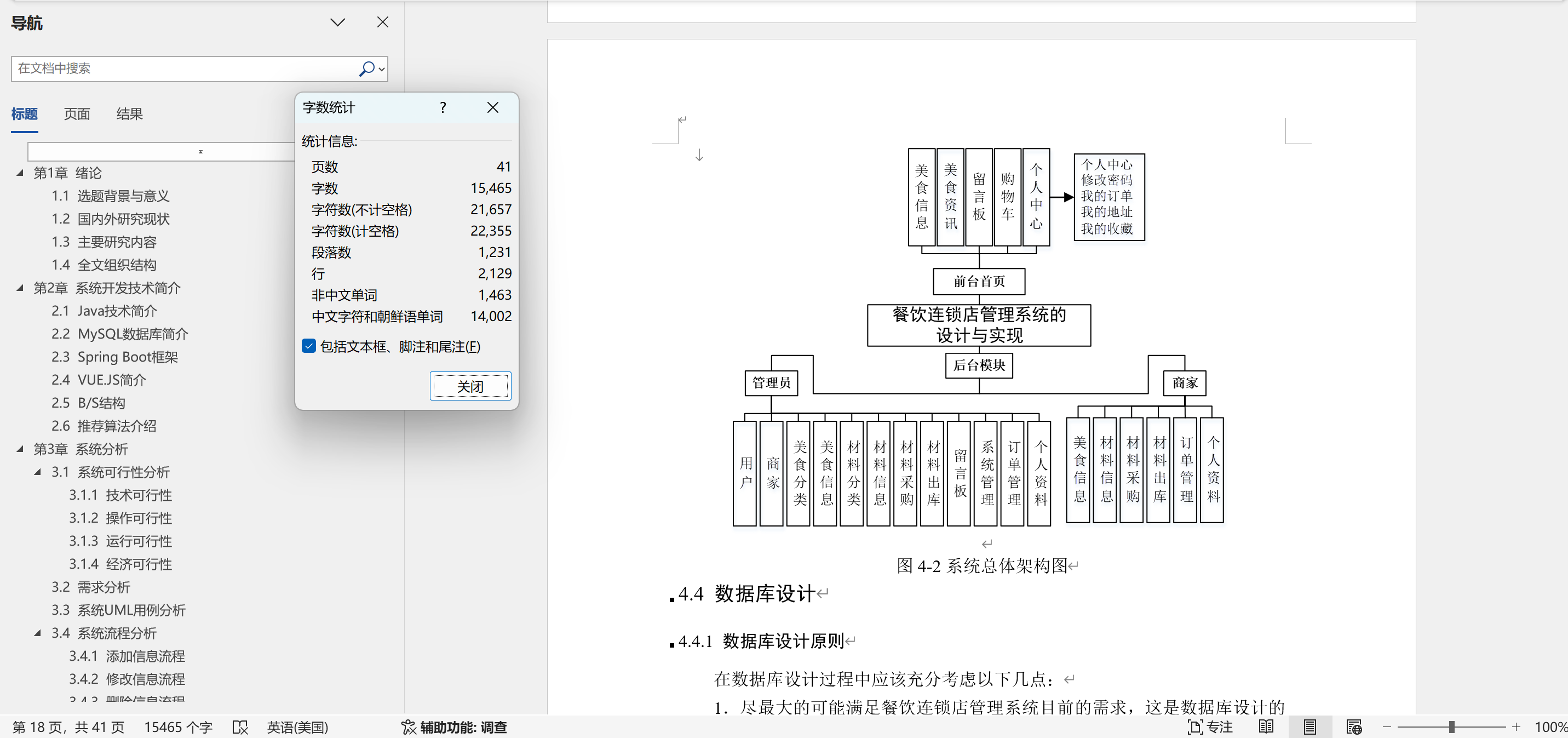The height and width of the screenshot is (738, 1568).
Task: Jump to heading 3.1.4 经济可行性
Action: pyautogui.click(x=120, y=564)
